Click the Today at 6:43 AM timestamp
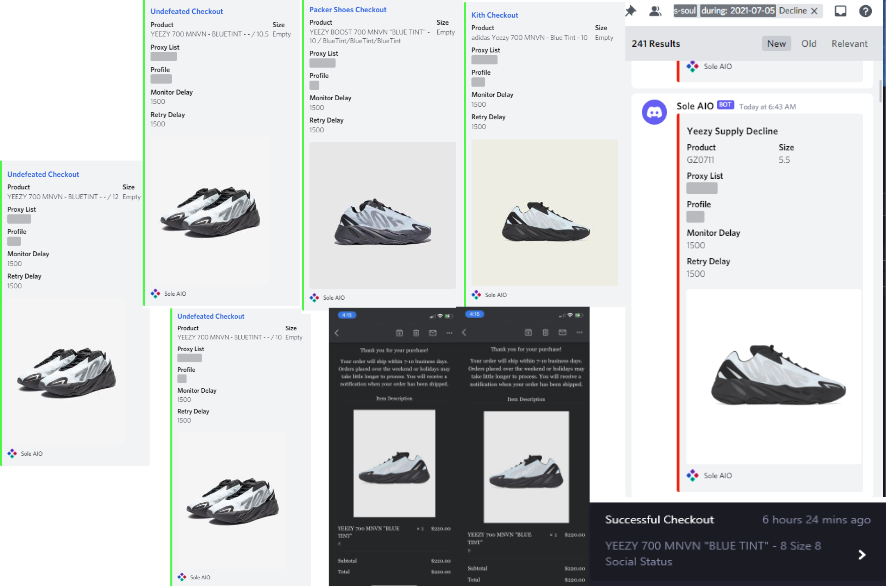The width and height of the screenshot is (886, 586). click(x=767, y=107)
